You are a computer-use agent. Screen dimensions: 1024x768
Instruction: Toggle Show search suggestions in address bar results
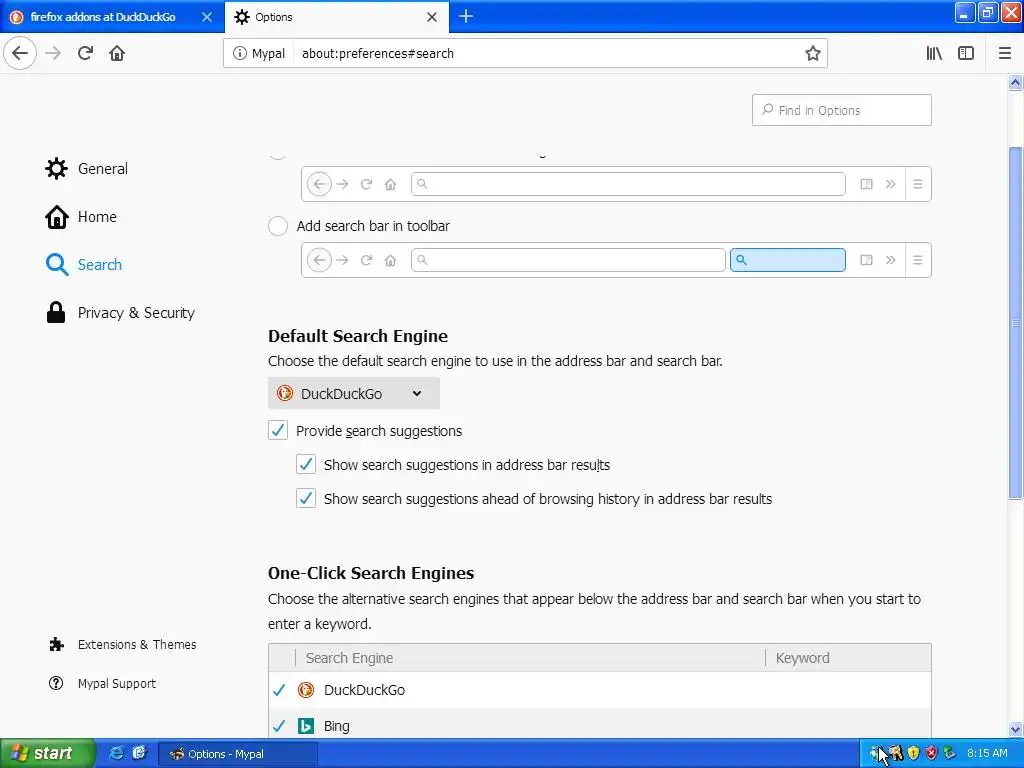[306, 464]
